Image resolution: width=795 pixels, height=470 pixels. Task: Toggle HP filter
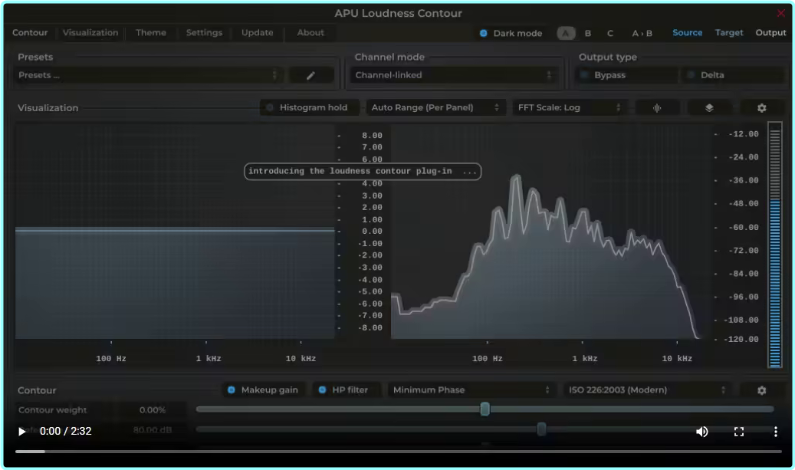point(347,390)
